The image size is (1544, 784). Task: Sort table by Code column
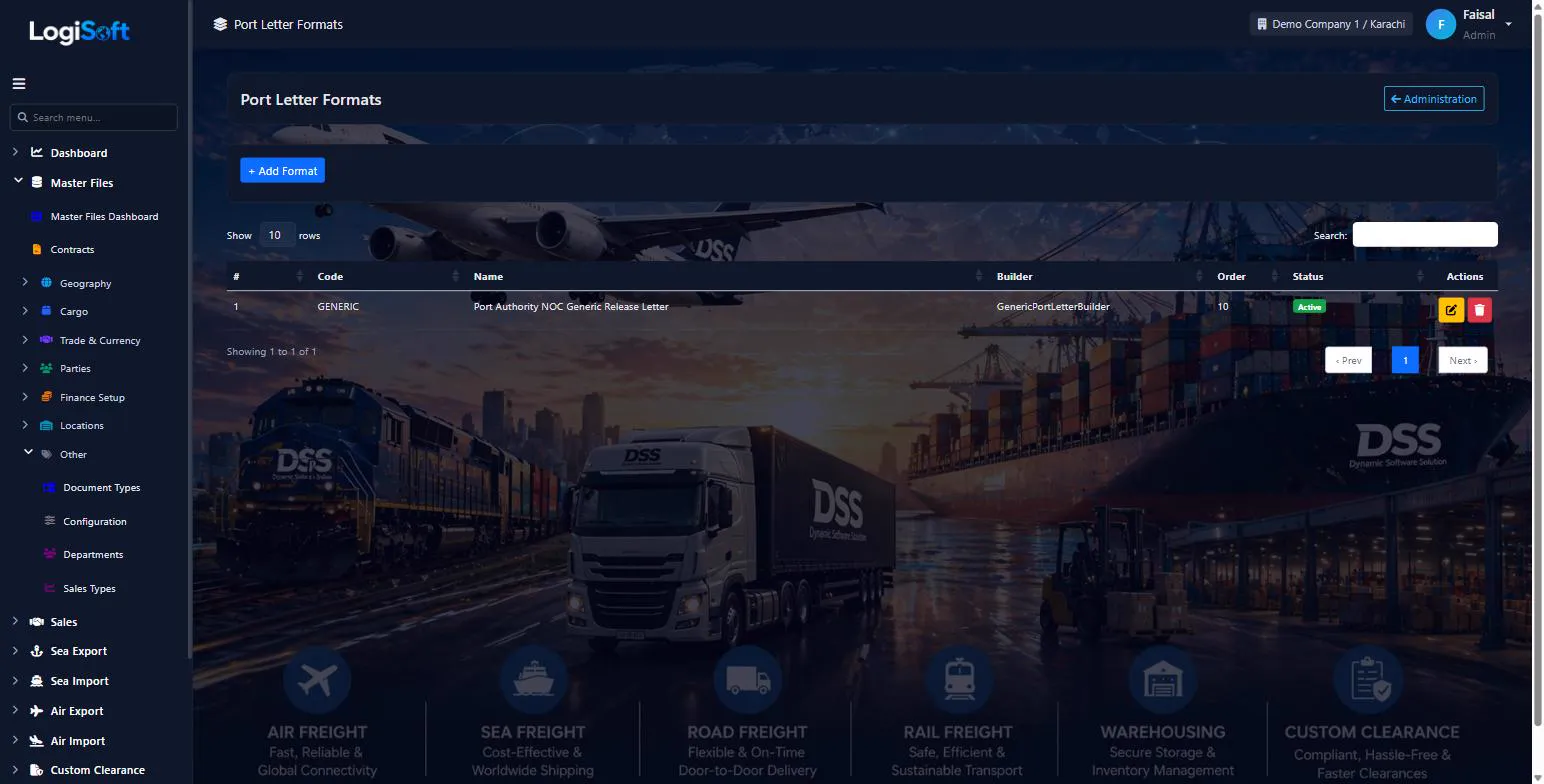pos(386,276)
